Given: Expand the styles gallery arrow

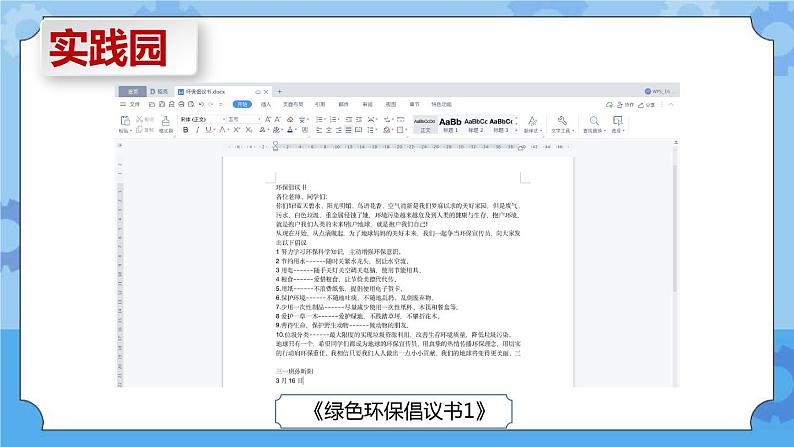Looking at the screenshot, I should click(x=517, y=130).
